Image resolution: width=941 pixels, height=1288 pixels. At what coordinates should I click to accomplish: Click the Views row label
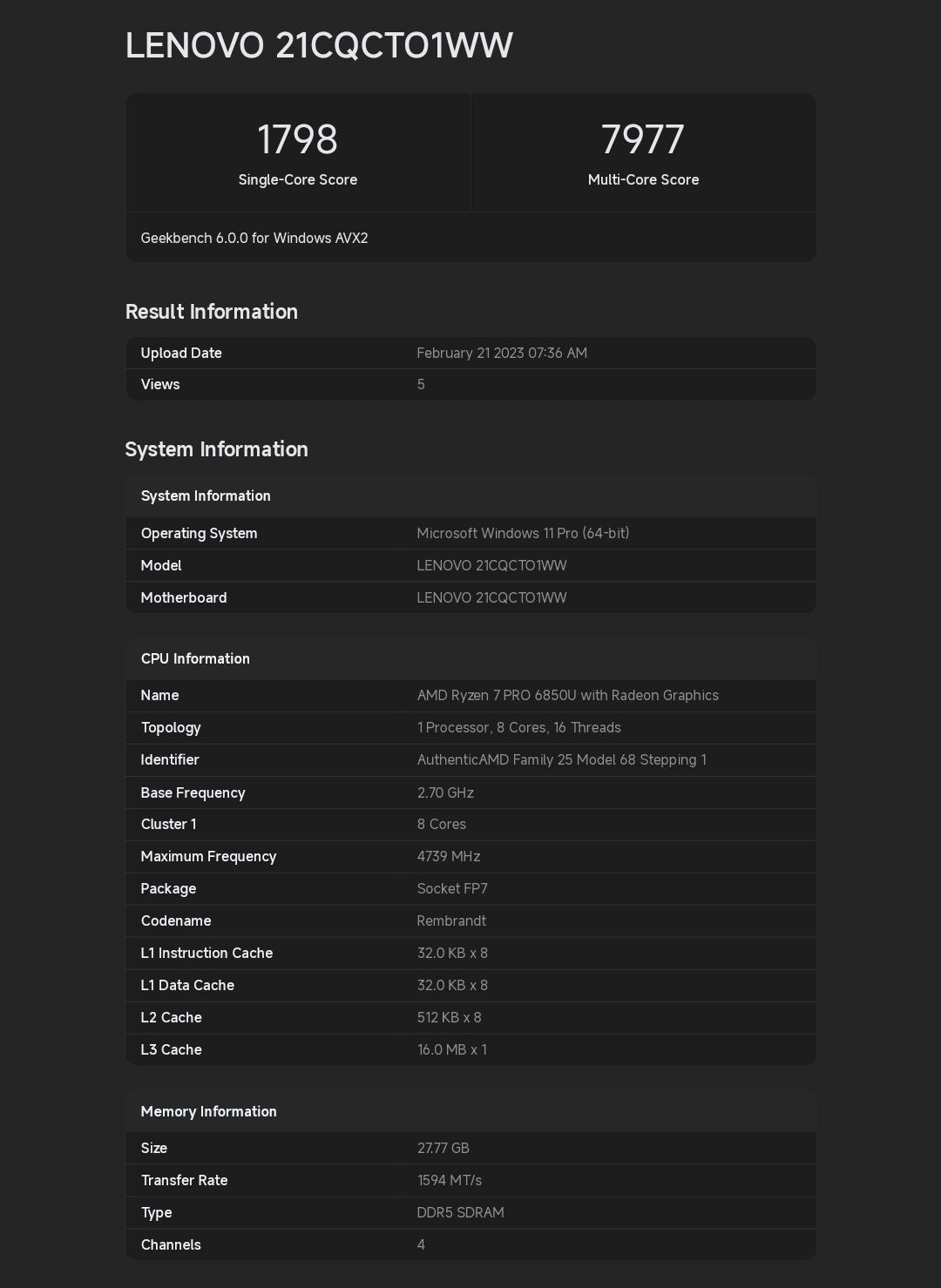pyautogui.click(x=160, y=384)
